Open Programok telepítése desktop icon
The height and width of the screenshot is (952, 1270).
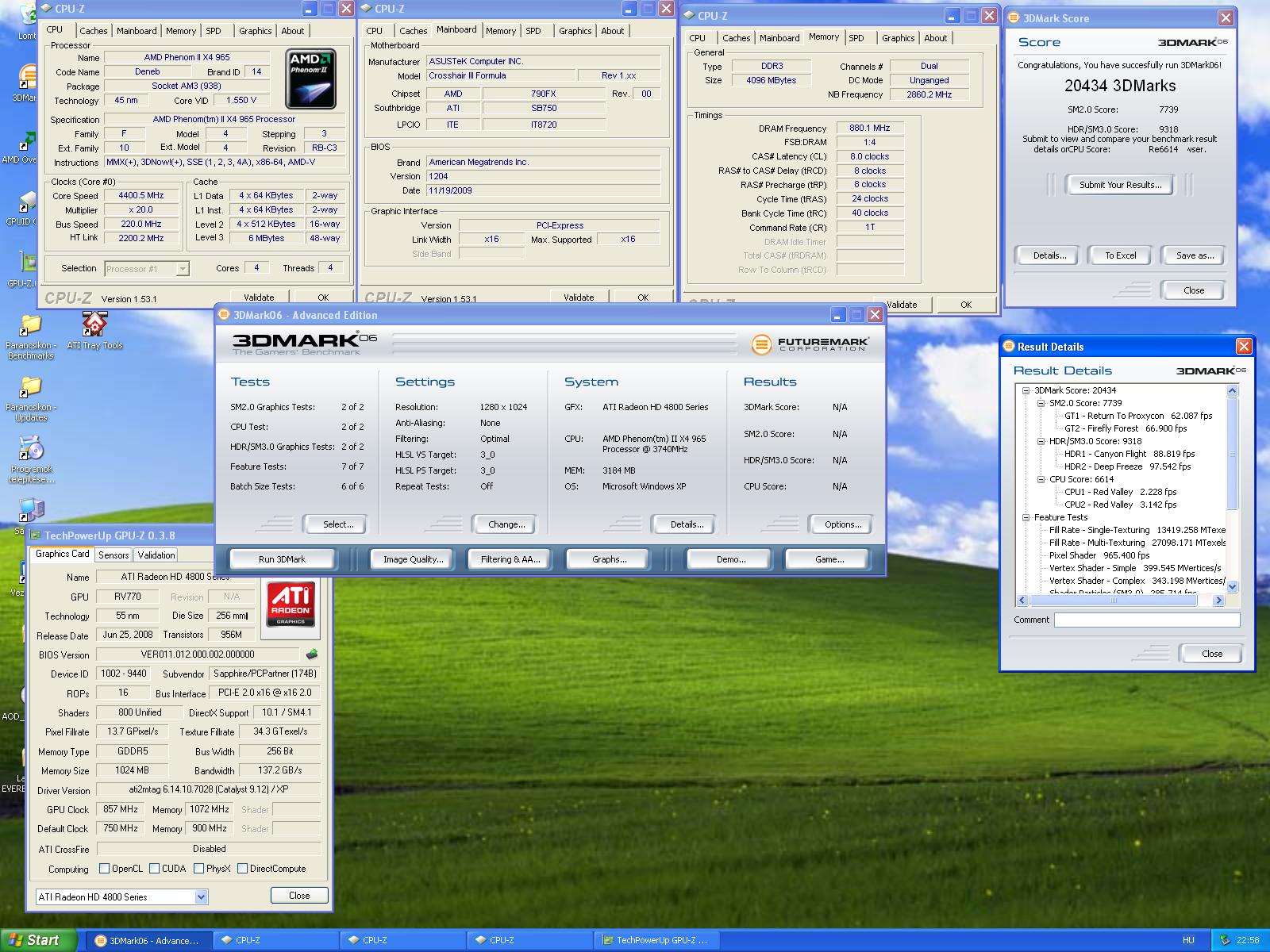[x=31, y=450]
